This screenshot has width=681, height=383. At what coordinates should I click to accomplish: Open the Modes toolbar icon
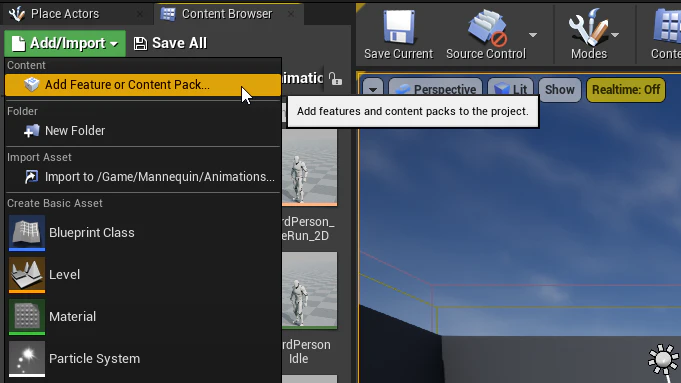(x=588, y=27)
